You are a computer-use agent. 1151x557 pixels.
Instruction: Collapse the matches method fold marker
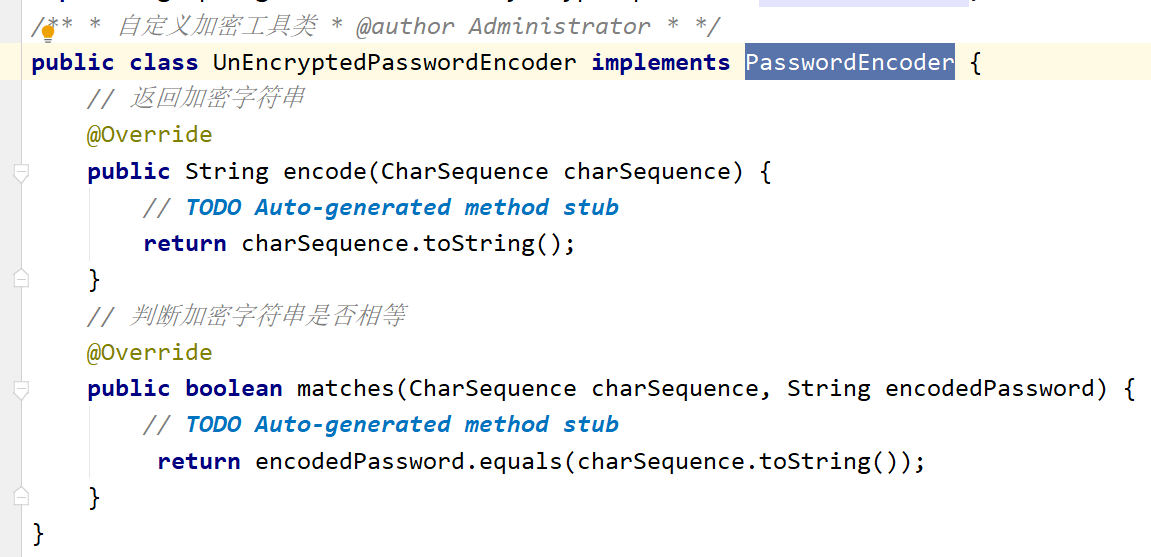pos(21,390)
